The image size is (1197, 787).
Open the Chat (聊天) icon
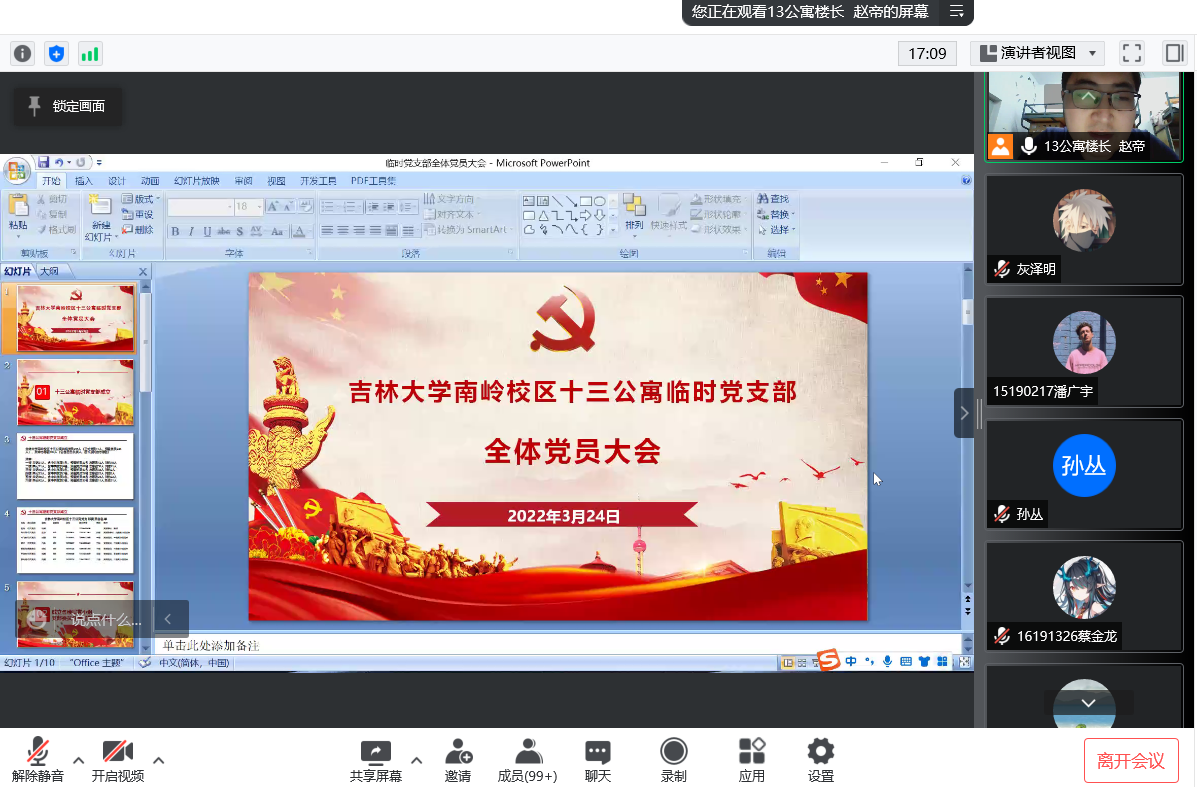click(x=598, y=760)
